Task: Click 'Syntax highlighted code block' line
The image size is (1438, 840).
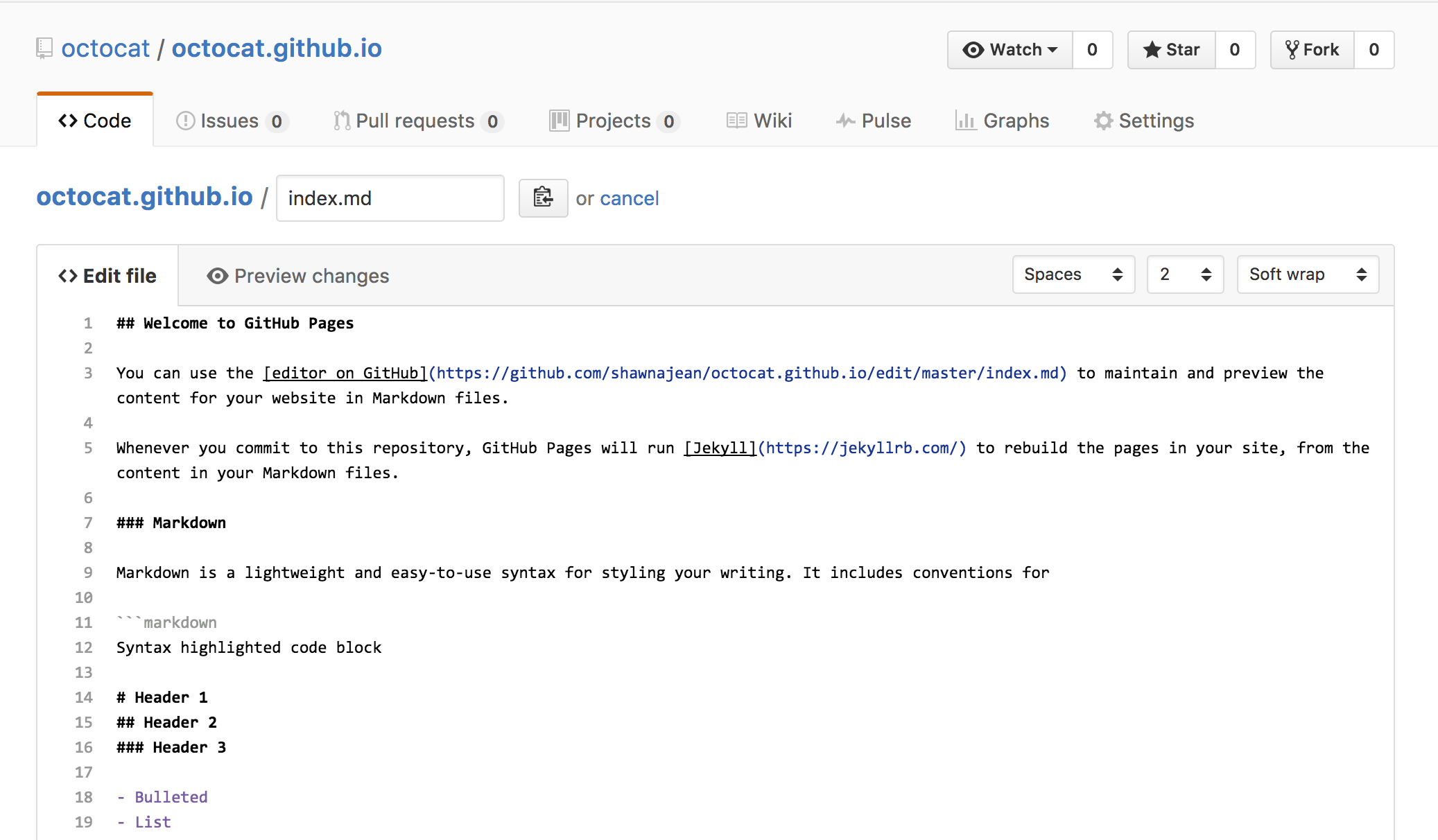Action: (249, 647)
